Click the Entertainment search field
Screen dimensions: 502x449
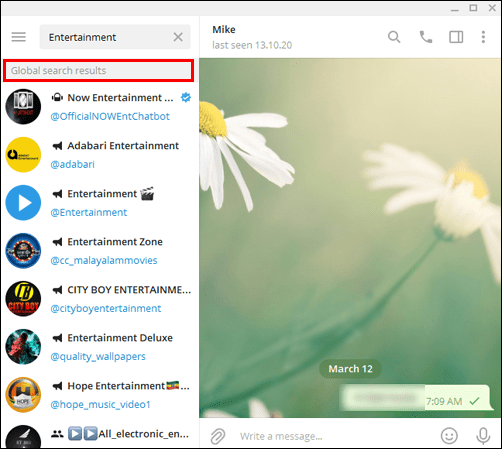pos(115,37)
